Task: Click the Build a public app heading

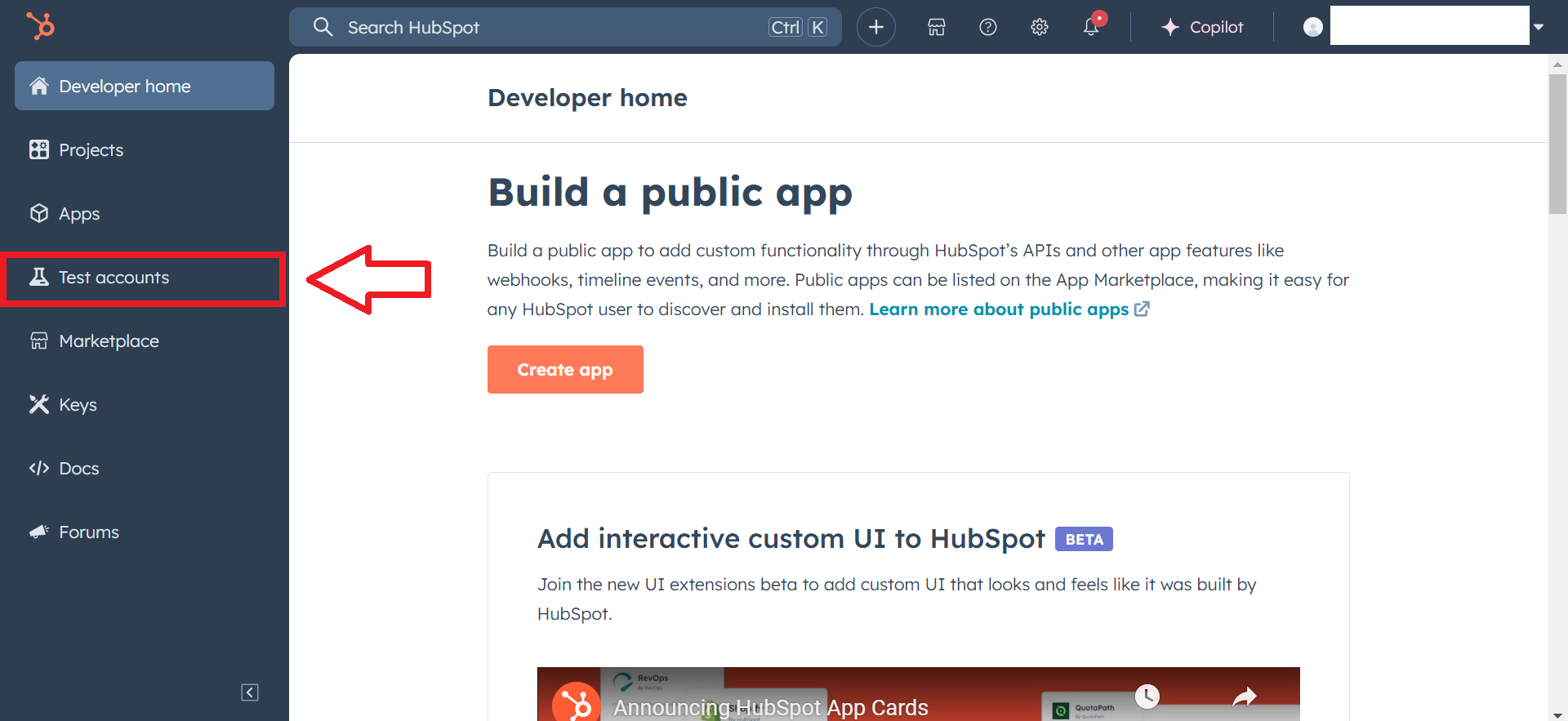Action: [670, 194]
